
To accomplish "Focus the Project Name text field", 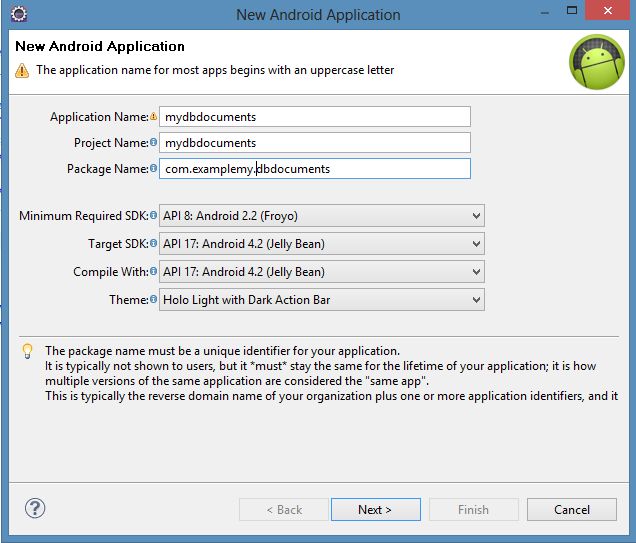I will click(x=314, y=143).
